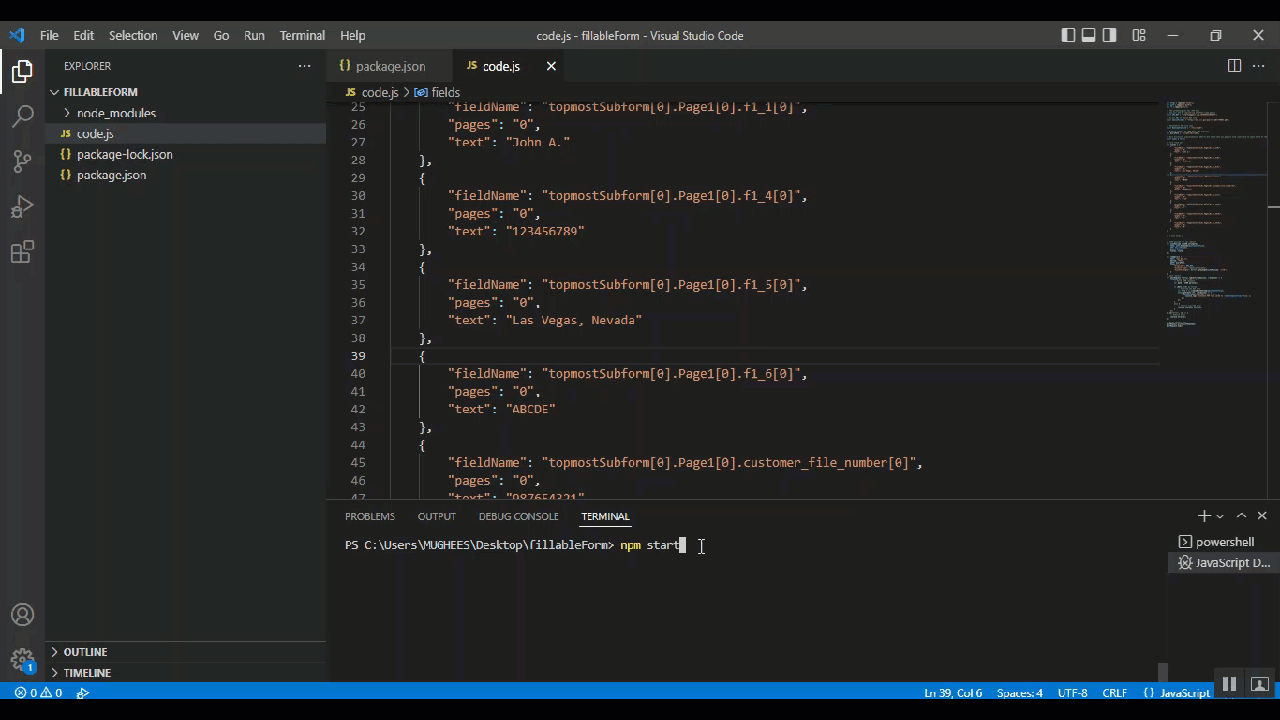Screen dimensions: 1280x720
Task: Open editor more actions ellipsis
Action: (1259, 66)
